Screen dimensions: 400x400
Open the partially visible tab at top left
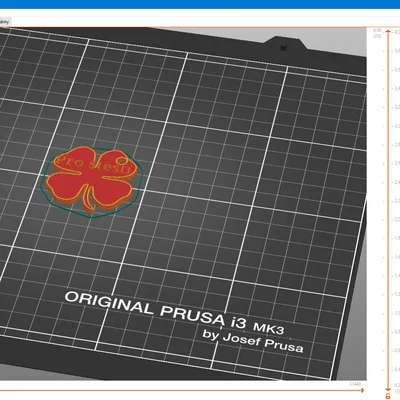5,22
